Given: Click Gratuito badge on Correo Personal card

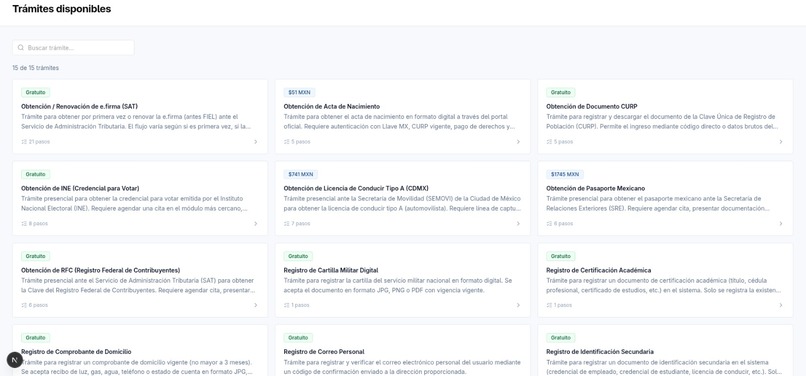Looking at the screenshot, I should click(x=298, y=338).
